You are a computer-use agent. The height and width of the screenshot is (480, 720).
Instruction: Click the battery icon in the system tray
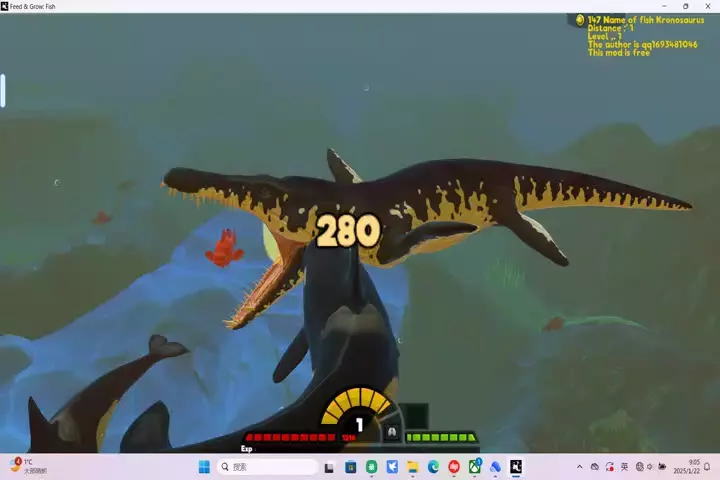[662, 467]
